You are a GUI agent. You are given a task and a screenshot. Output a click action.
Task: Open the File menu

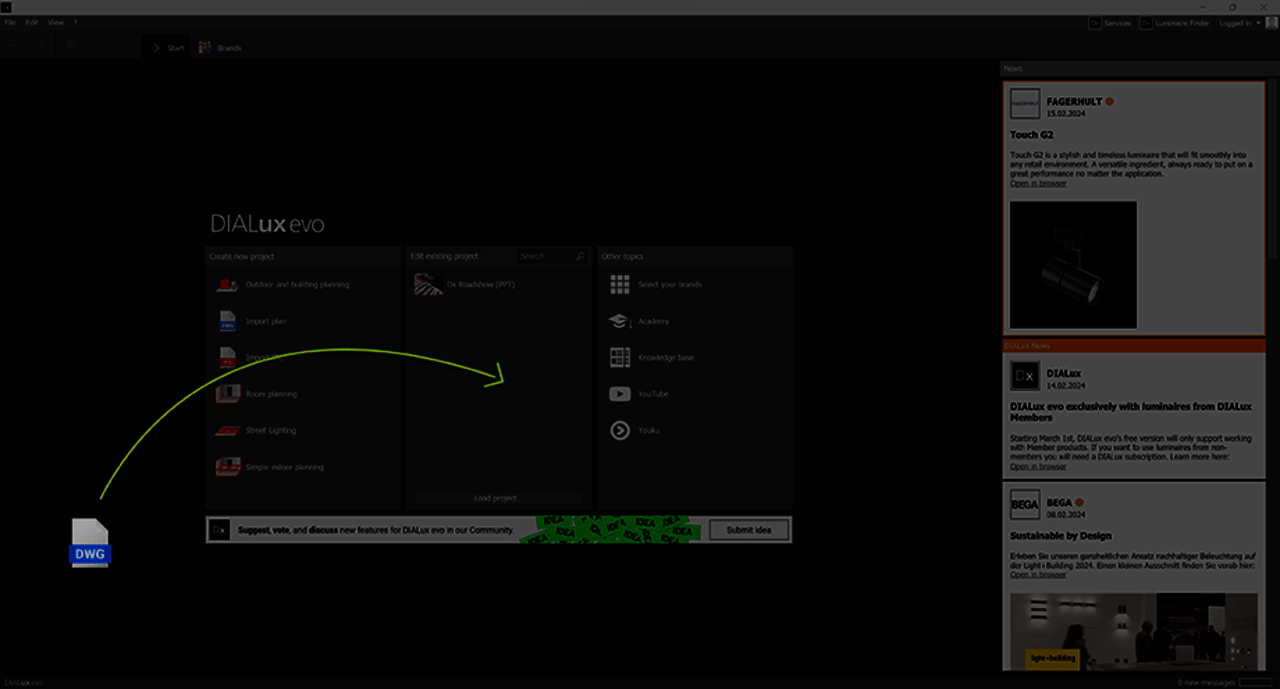10,22
